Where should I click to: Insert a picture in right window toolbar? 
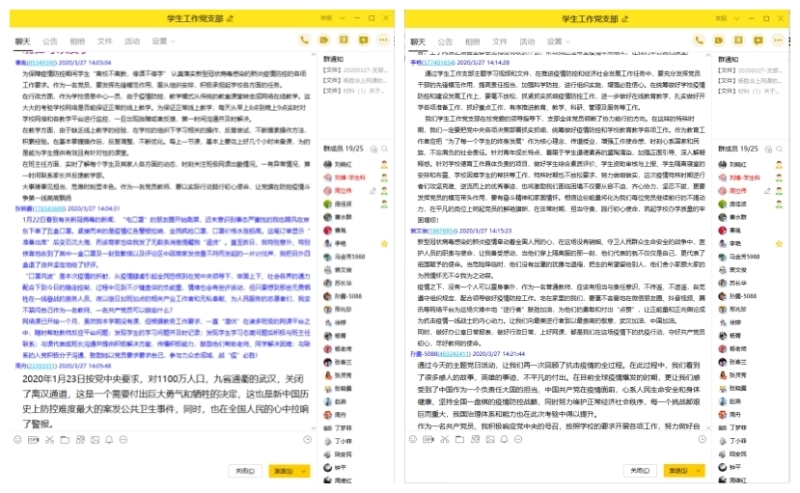coord(490,439)
